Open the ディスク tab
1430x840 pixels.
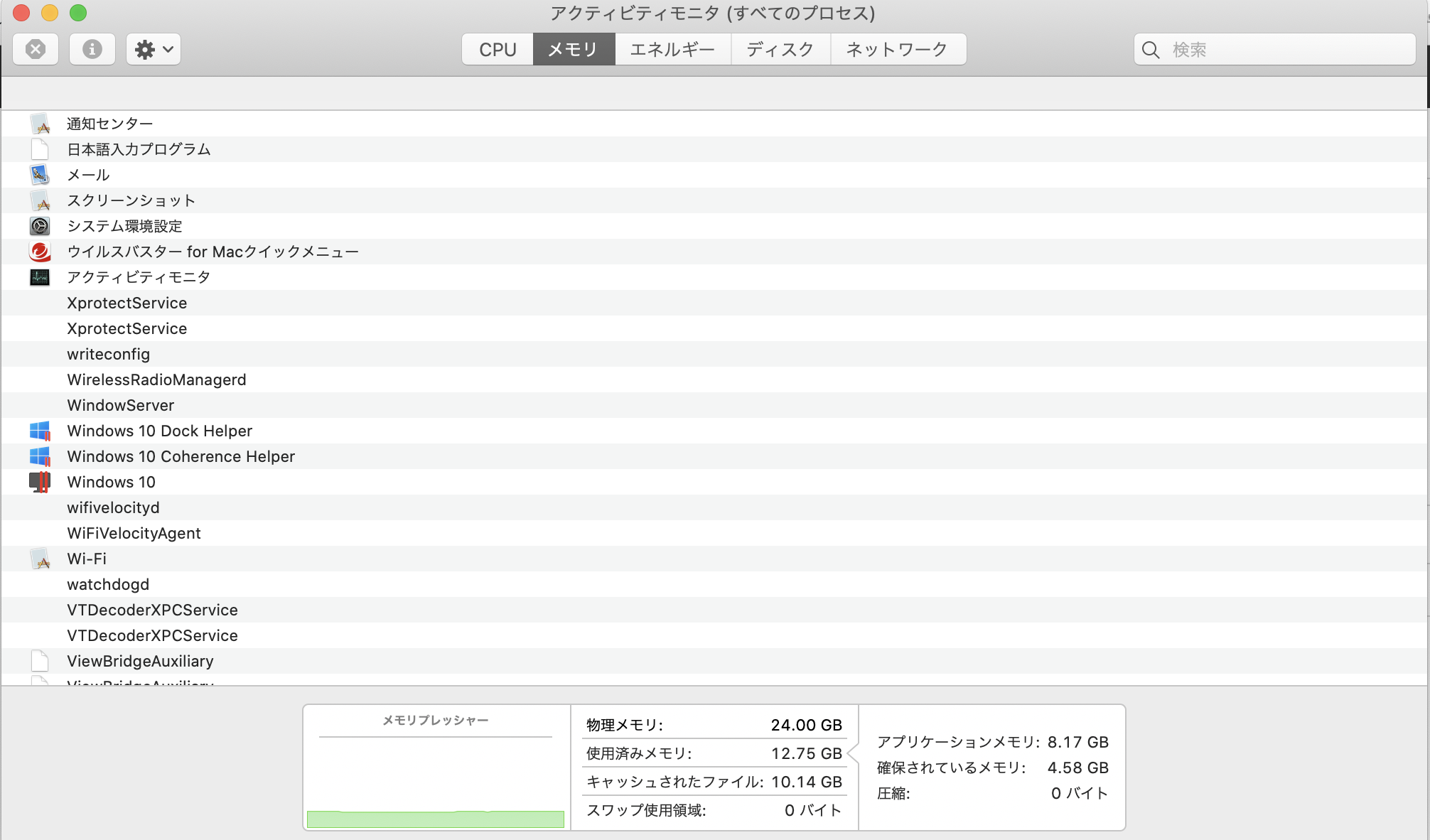(x=780, y=49)
